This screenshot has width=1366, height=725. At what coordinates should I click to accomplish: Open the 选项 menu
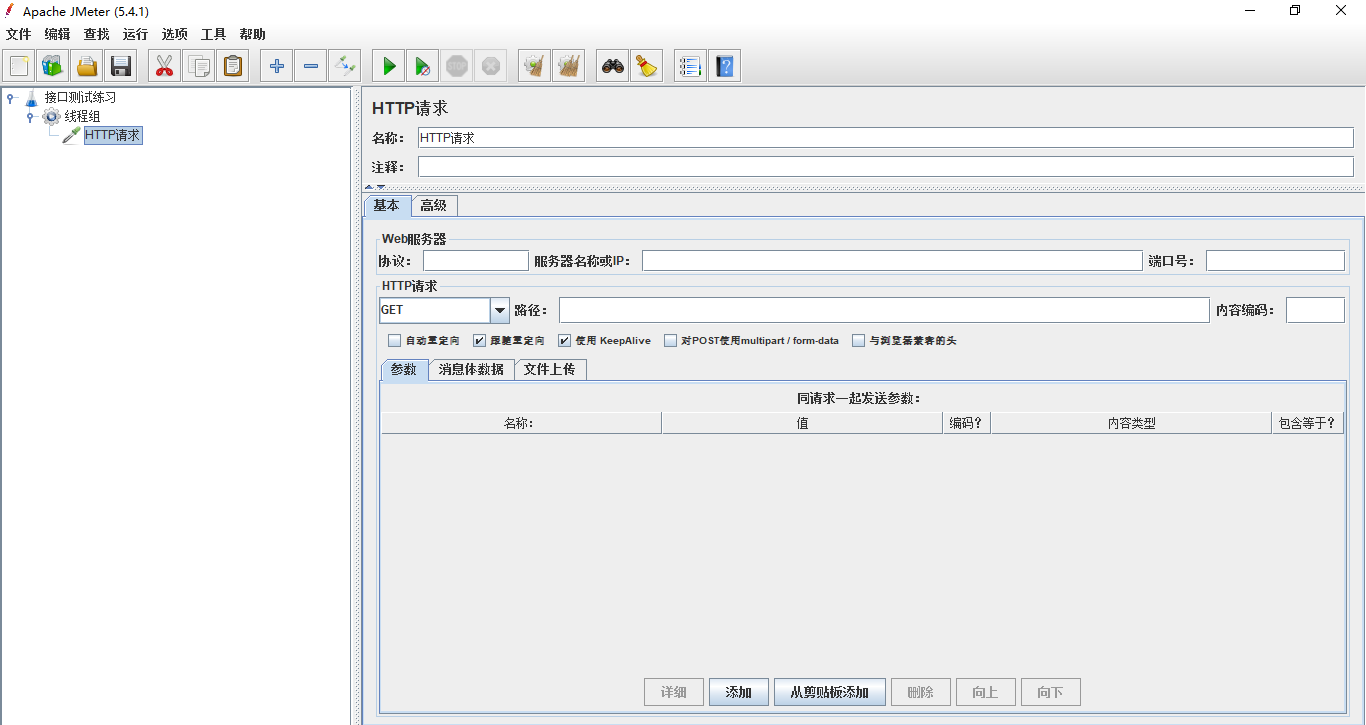point(175,34)
